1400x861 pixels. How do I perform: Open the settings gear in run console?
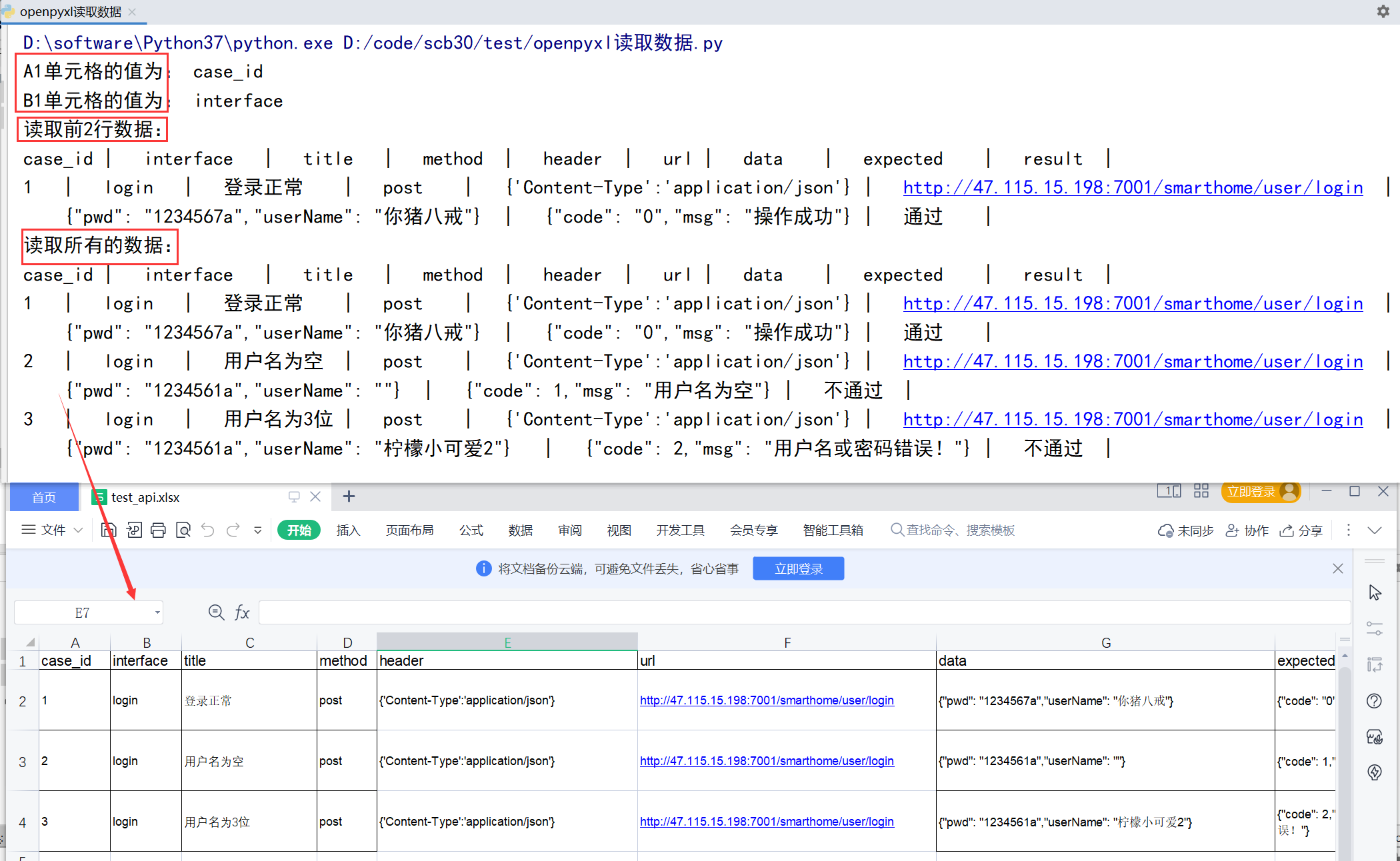tap(1383, 11)
